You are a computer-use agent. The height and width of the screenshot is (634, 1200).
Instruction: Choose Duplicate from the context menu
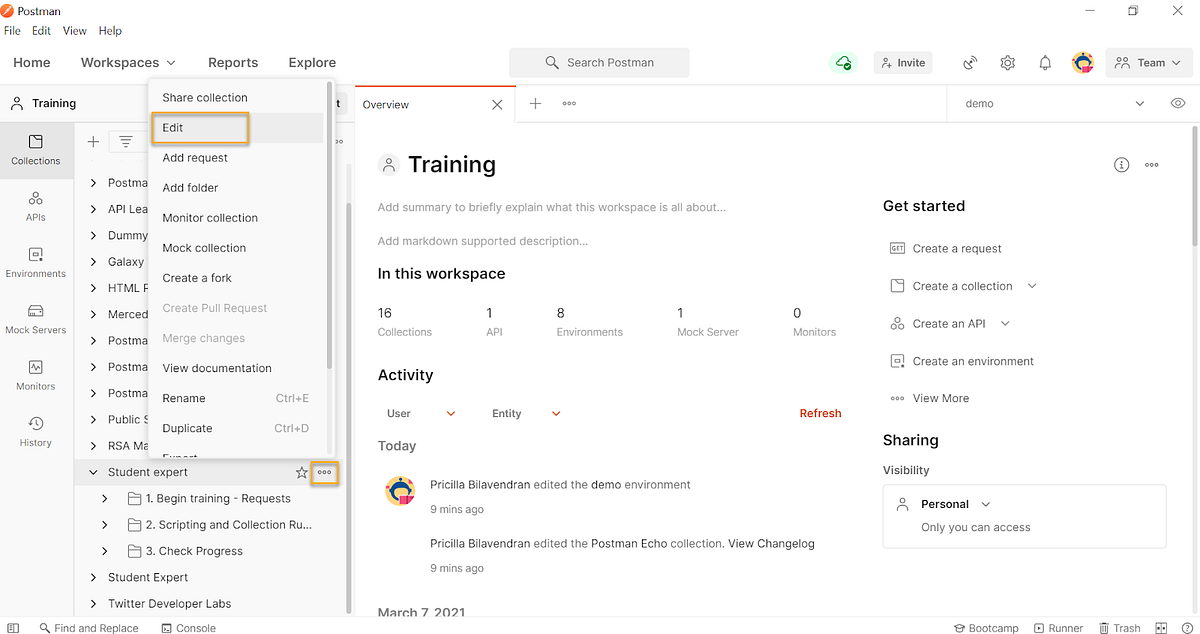[x=236, y=428]
